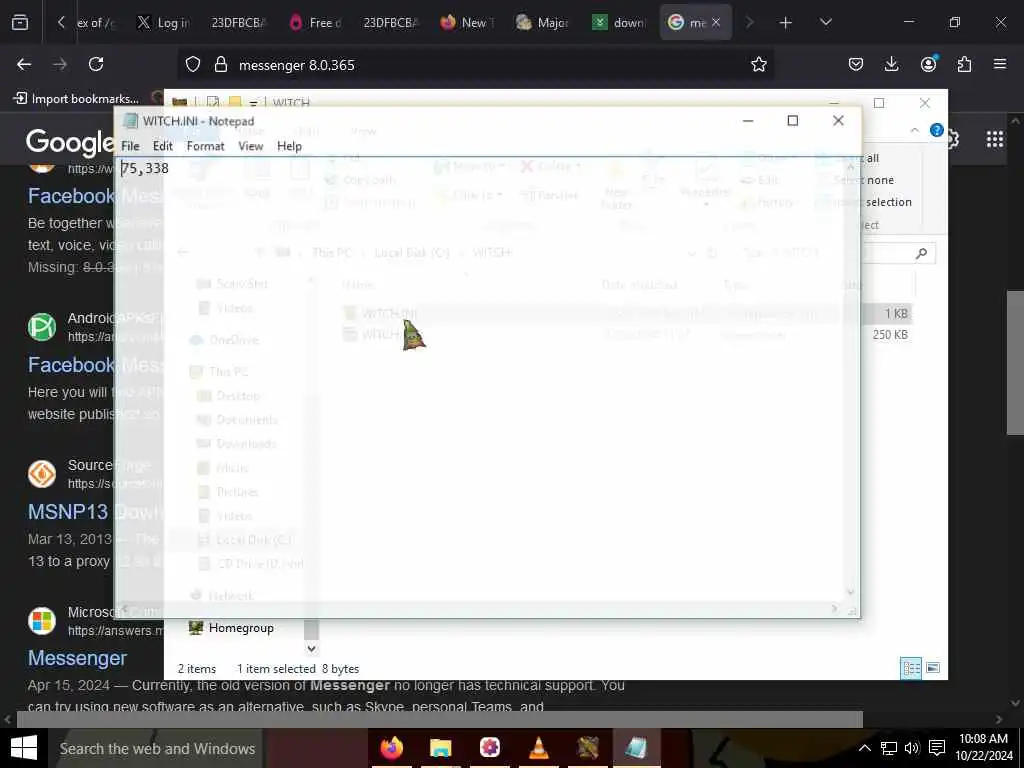Click the address bar with messenger 8.0.365

point(477,65)
